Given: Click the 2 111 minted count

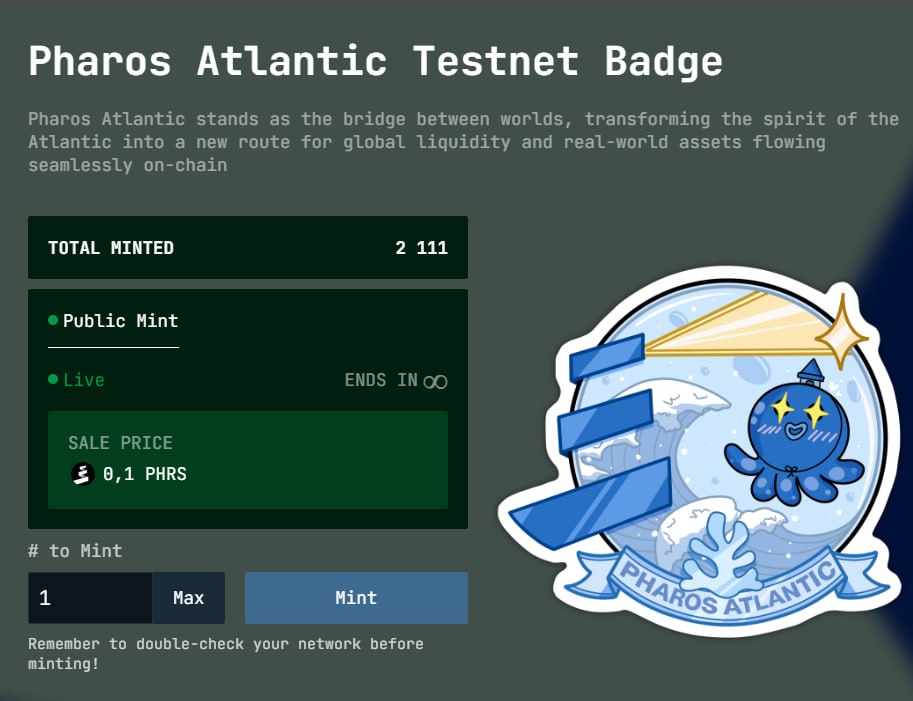Looking at the screenshot, I should [422, 247].
